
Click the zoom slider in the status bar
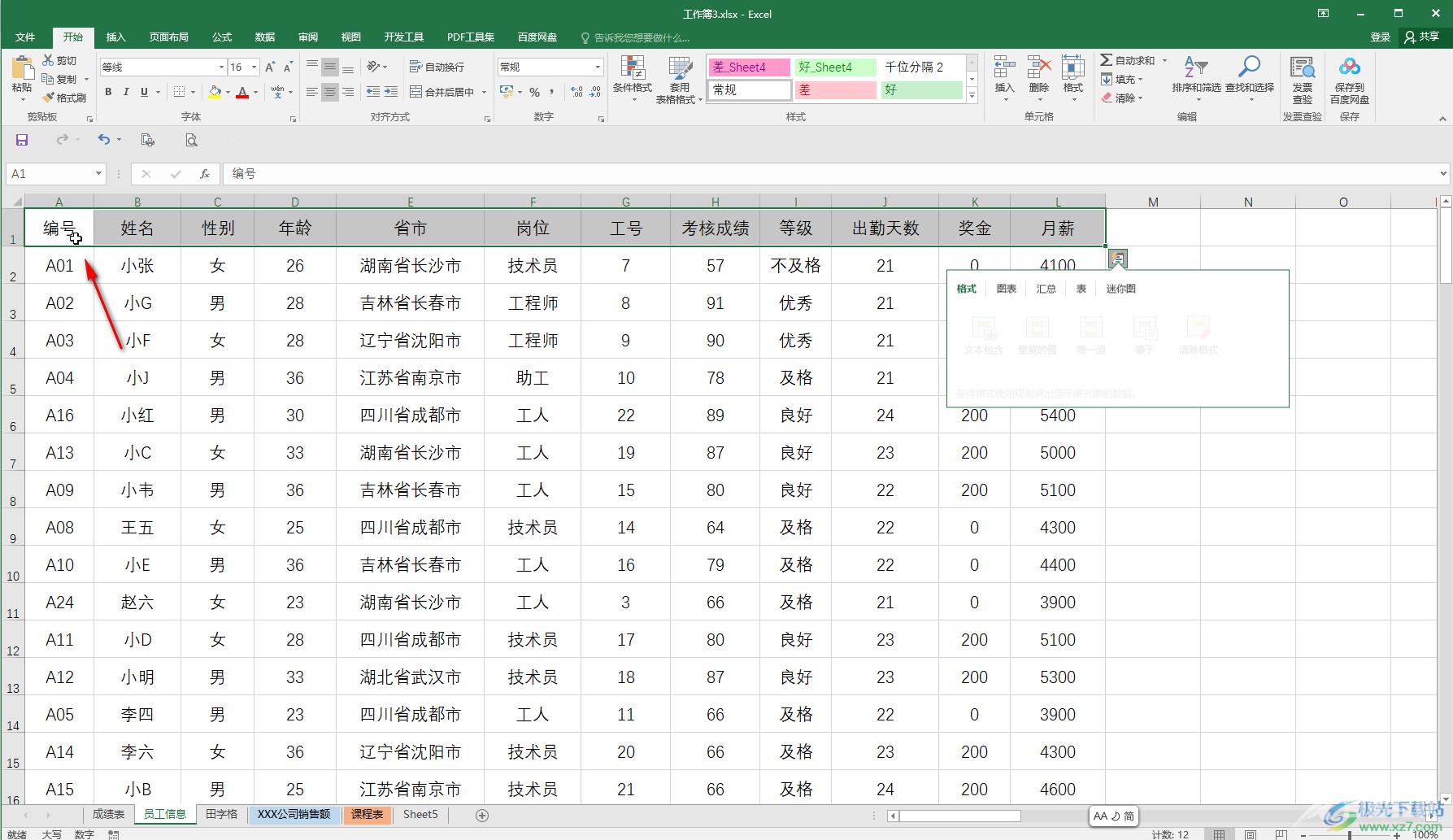(1350, 834)
